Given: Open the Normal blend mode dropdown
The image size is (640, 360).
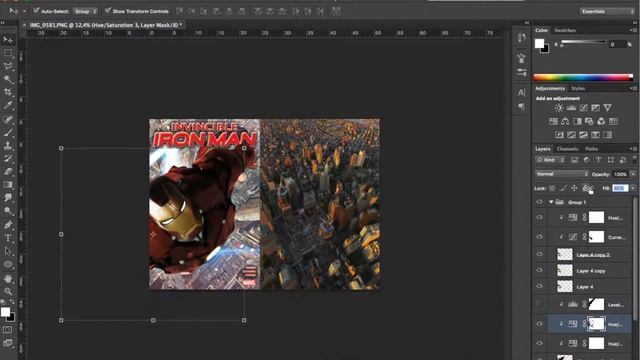Looking at the screenshot, I should pos(562,174).
